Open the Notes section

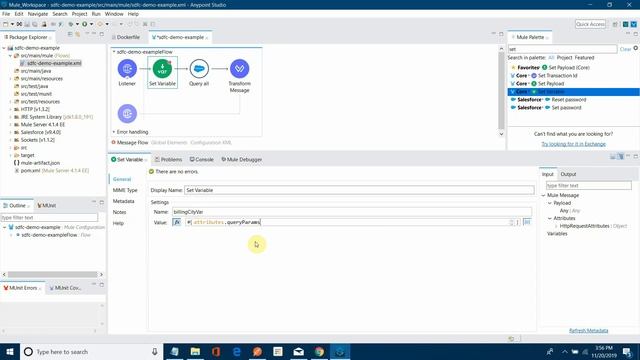click(119, 212)
